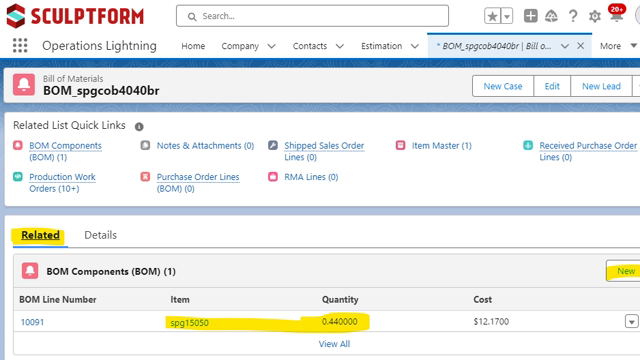Click the Item column header
This screenshot has height=360, width=640.
pyautogui.click(x=180, y=300)
